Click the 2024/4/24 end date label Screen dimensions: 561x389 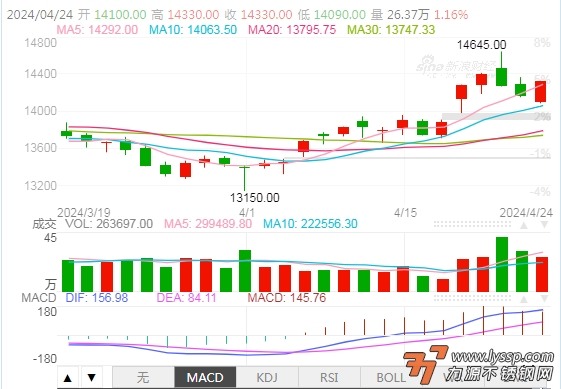pos(526,213)
